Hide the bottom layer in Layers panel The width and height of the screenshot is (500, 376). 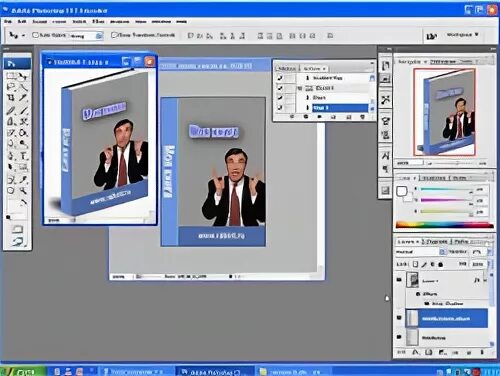399,337
